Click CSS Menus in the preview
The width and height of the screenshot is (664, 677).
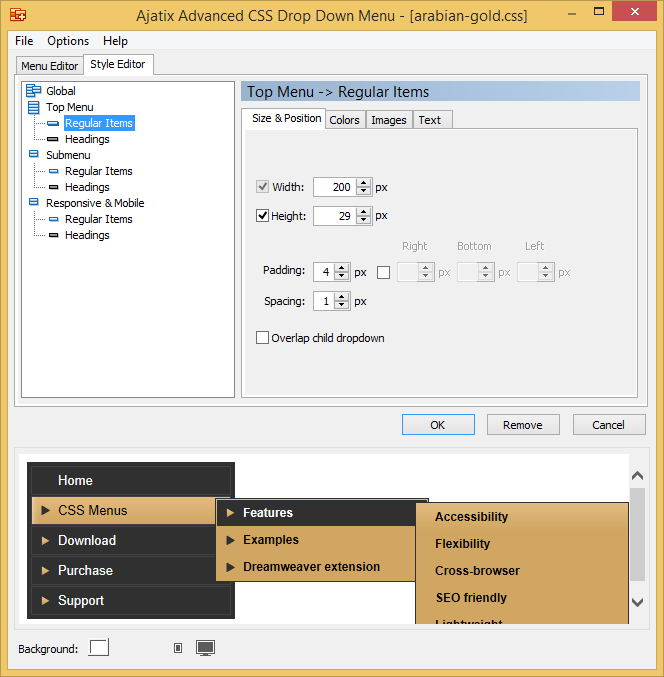124,510
